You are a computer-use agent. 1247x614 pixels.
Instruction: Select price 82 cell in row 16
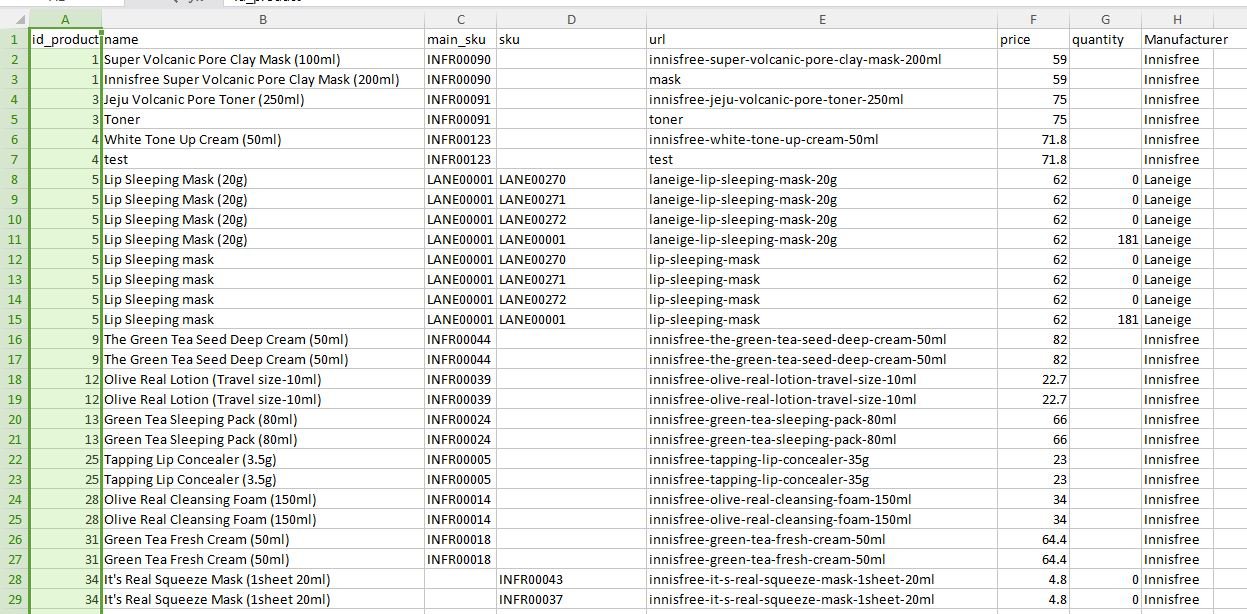(x=1033, y=339)
